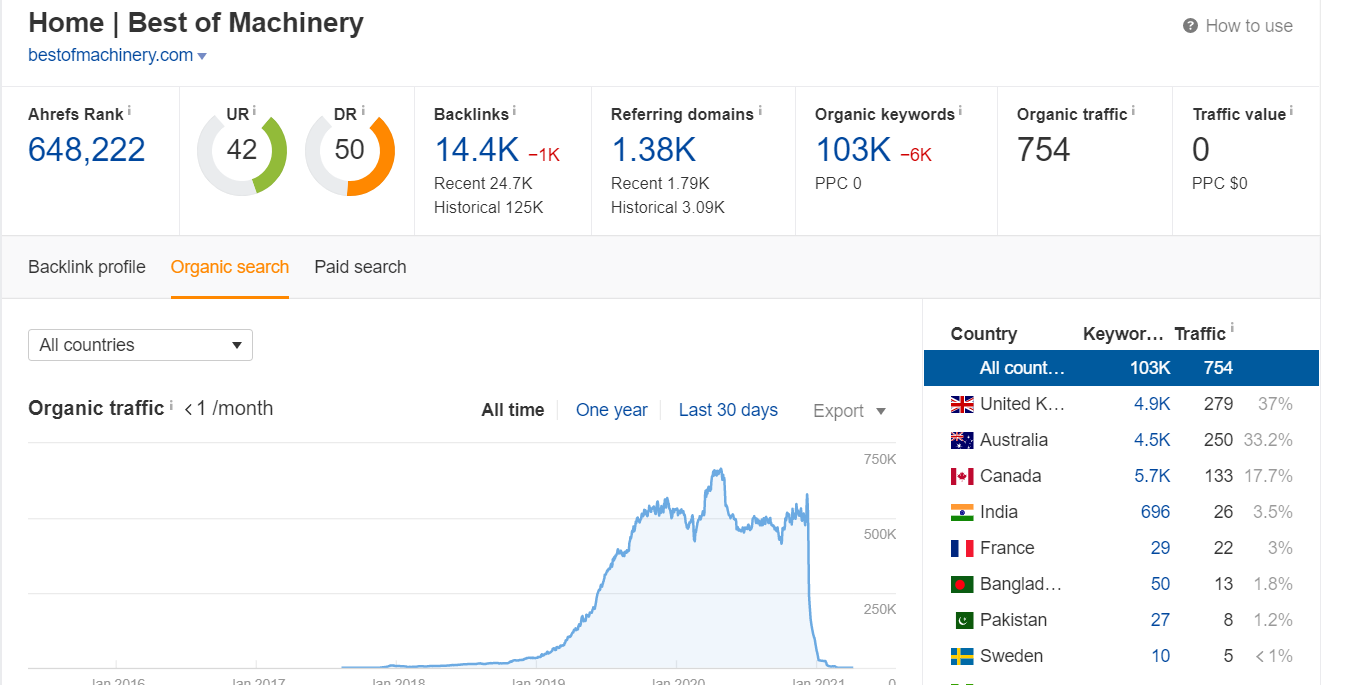Open India 696 keywords link
The height and width of the screenshot is (685, 1364).
[1155, 512]
